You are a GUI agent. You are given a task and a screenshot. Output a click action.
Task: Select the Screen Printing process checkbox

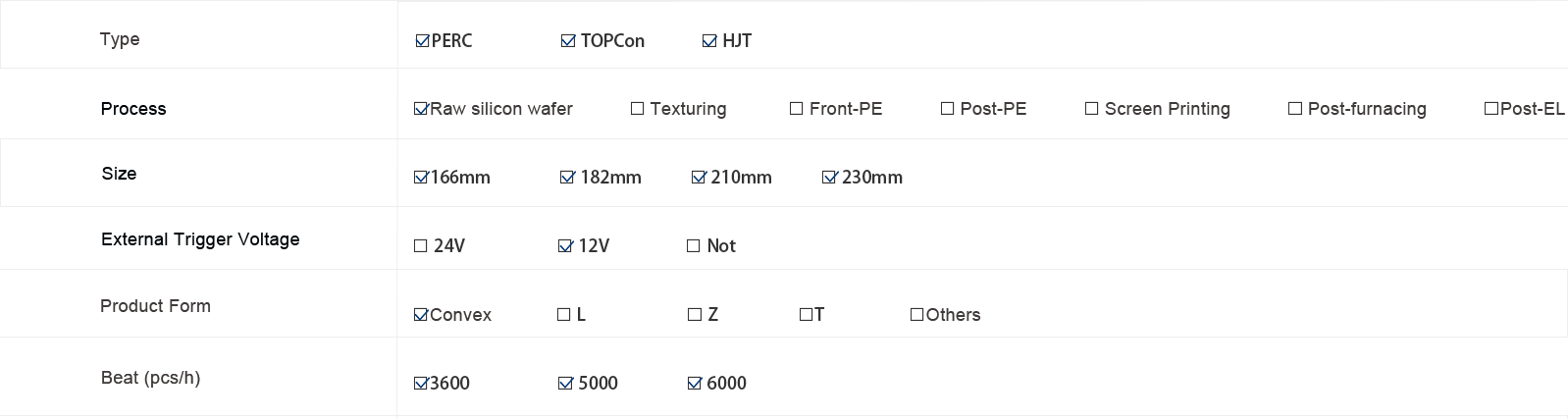coord(1091,109)
